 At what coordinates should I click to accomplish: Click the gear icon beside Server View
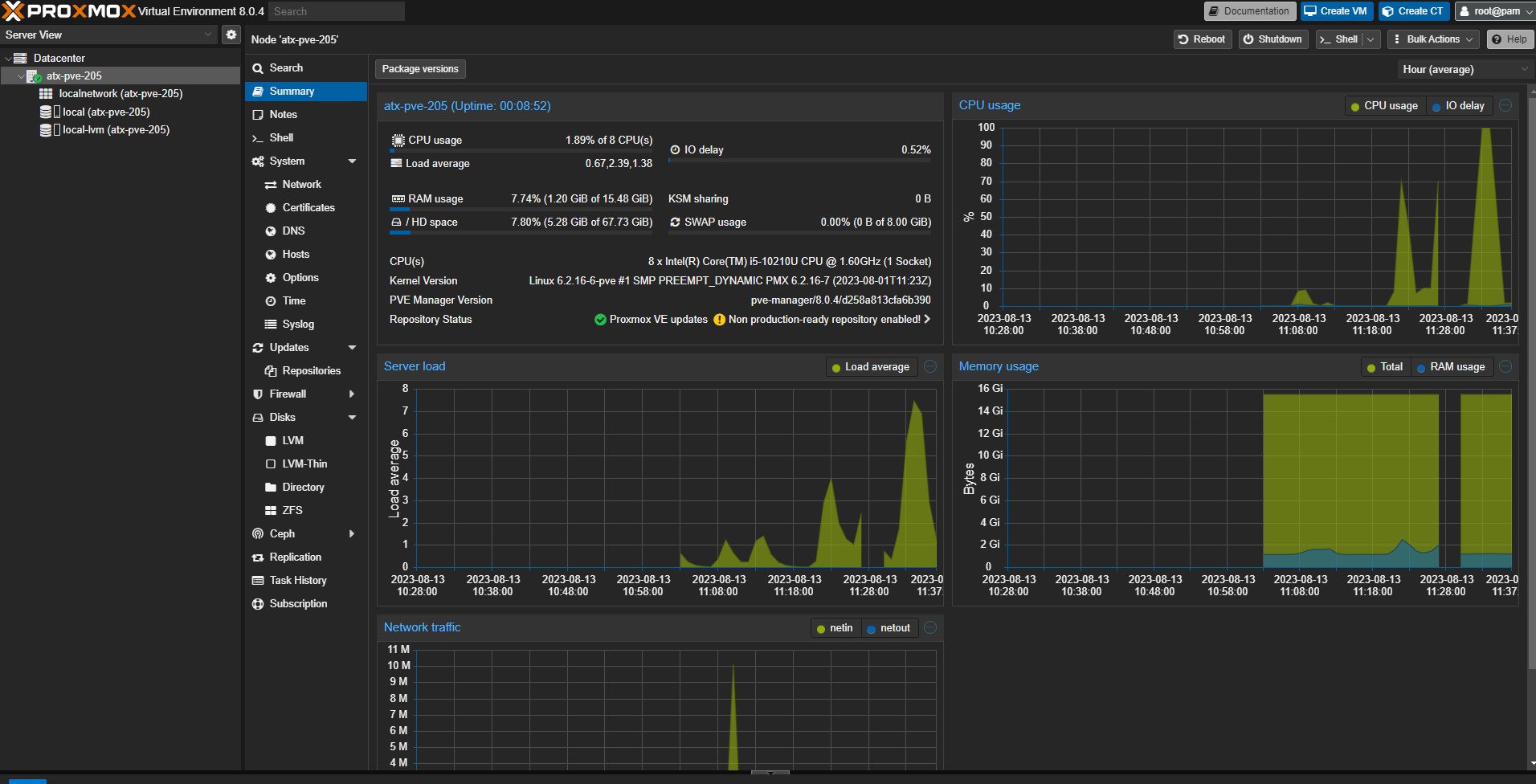point(231,35)
